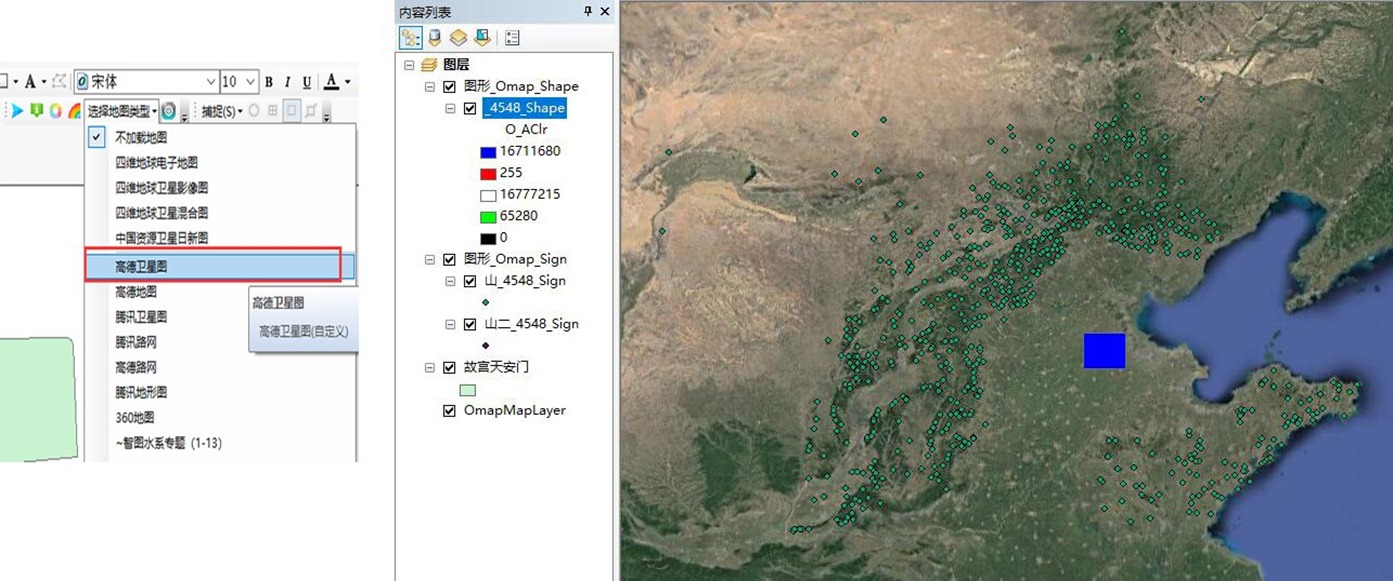This screenshot has width=1393, height=581.
Task: Click the blue arrow play icon
Action: 17,110
